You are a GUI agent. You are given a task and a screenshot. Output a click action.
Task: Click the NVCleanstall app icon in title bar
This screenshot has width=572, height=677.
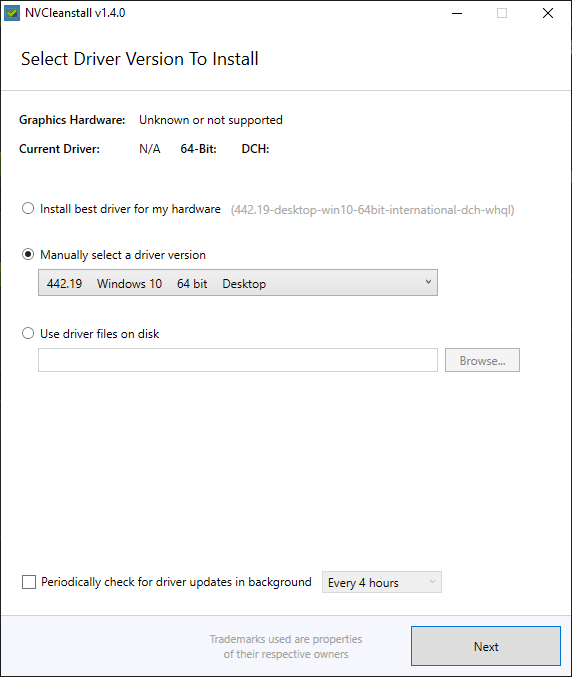click(x=12, y=13)
